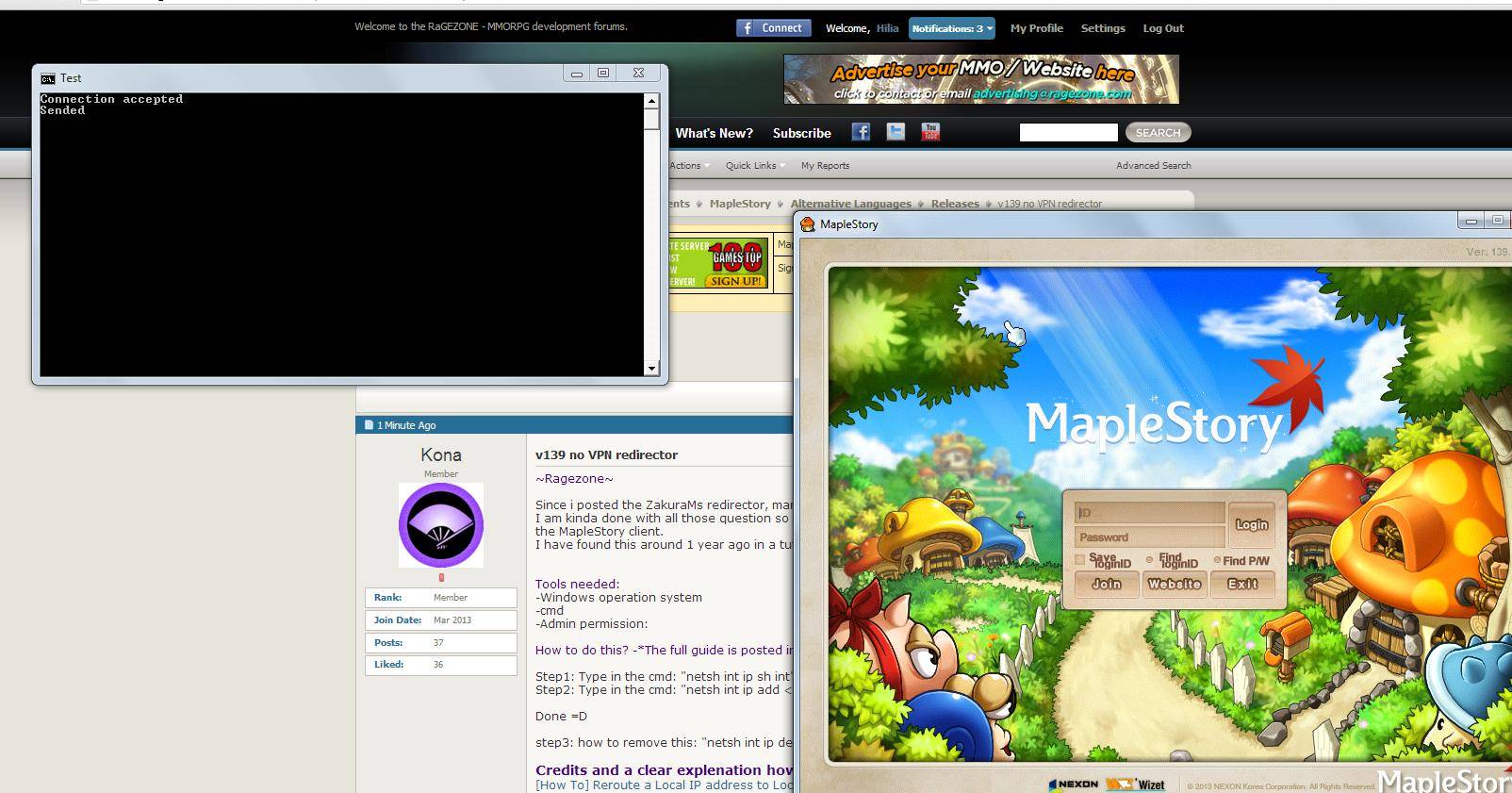Click 'Credits and a clear explenation' heading
1512x793 pixels.
pos(664,770)
